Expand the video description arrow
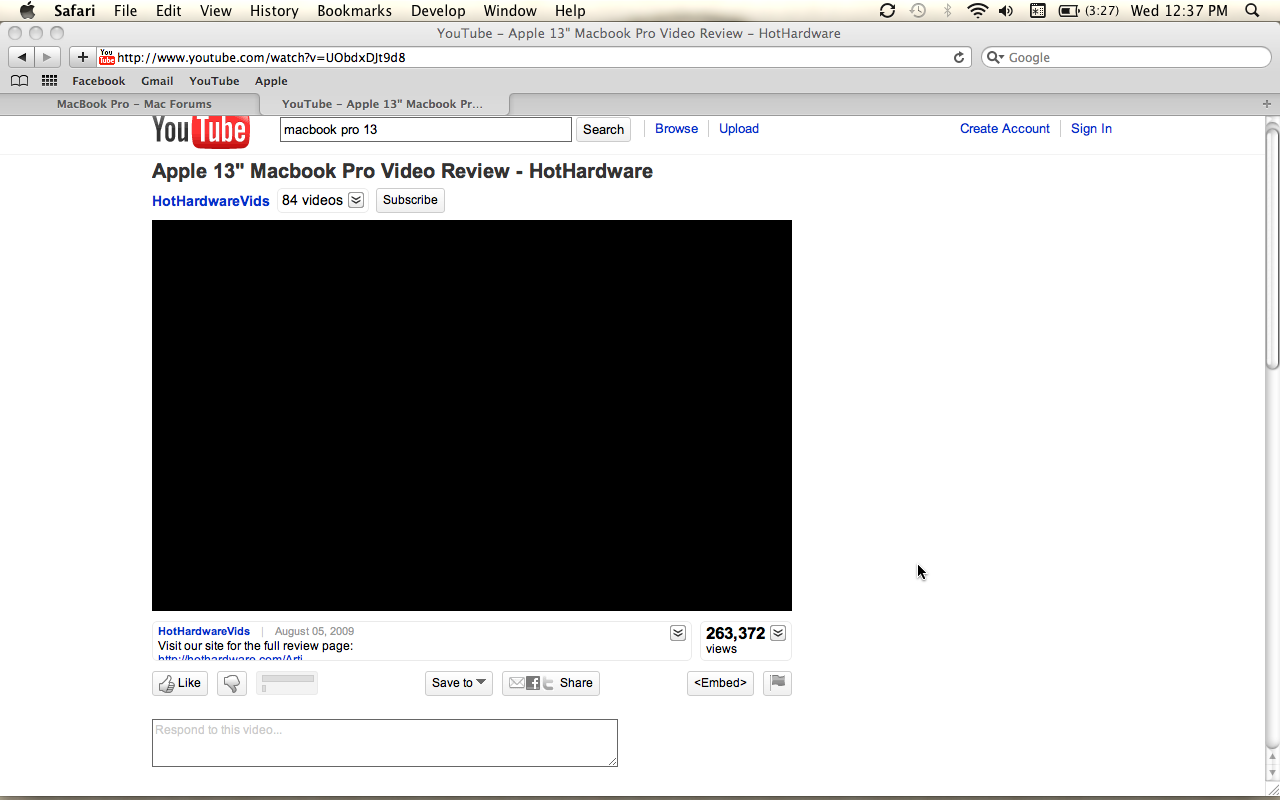The image size is (1280, 800). 678,633
